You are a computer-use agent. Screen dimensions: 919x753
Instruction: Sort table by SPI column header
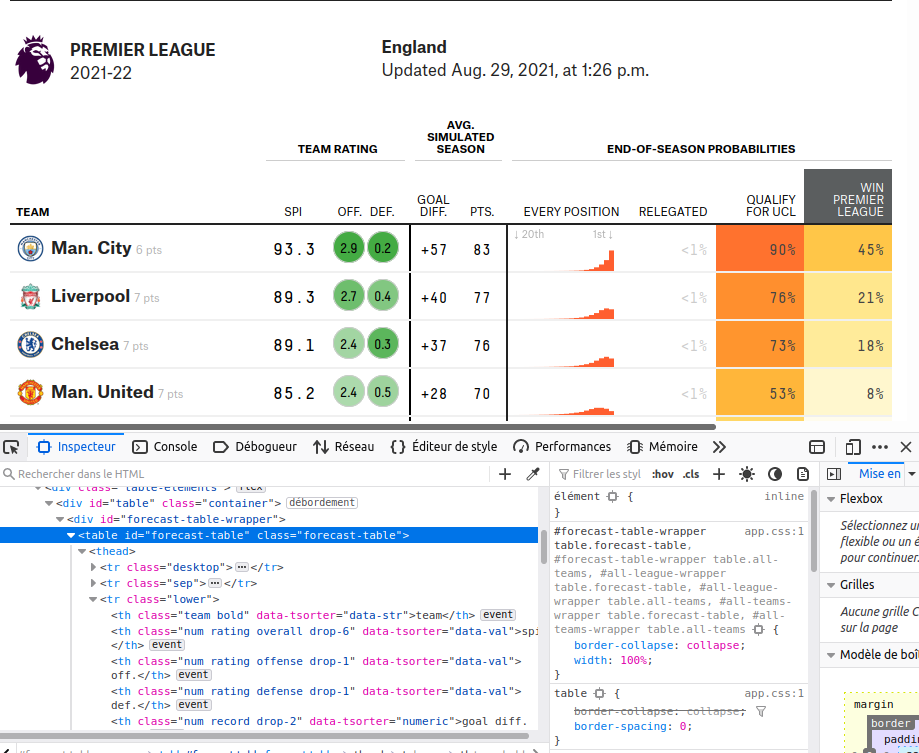(293, 212)
